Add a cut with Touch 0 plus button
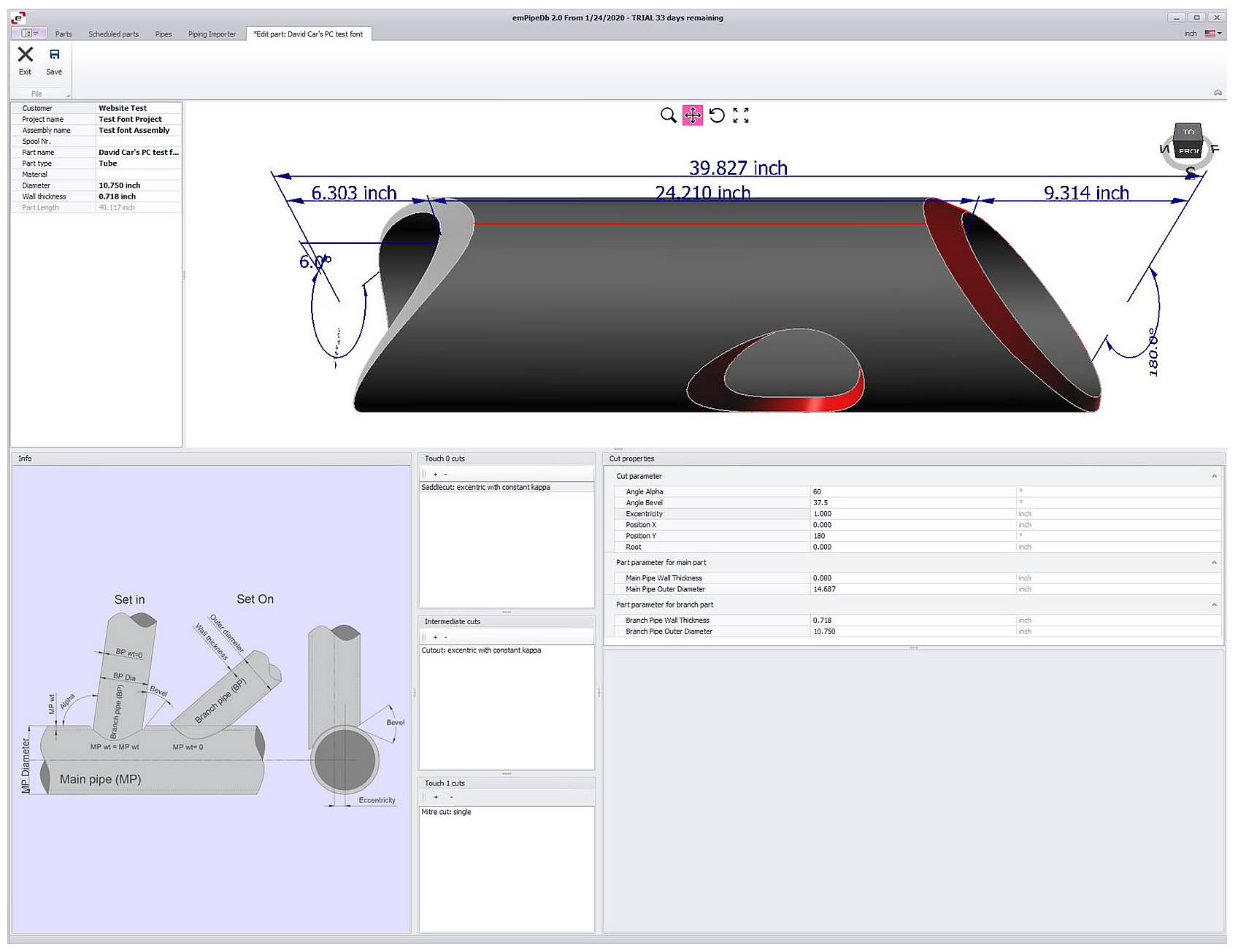Screen dimensions: 1238x952 click(x=436, y=475)
